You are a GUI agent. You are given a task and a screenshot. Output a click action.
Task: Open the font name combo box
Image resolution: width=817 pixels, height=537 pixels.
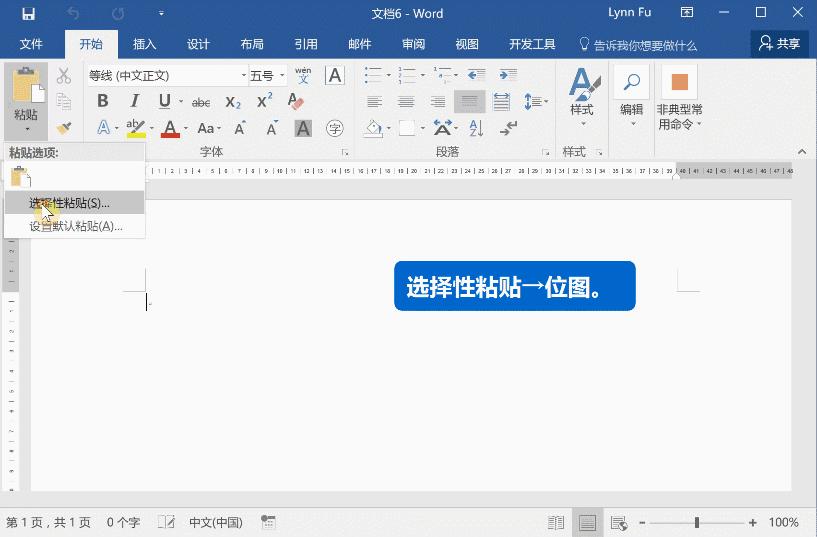[x=167, y=76]
